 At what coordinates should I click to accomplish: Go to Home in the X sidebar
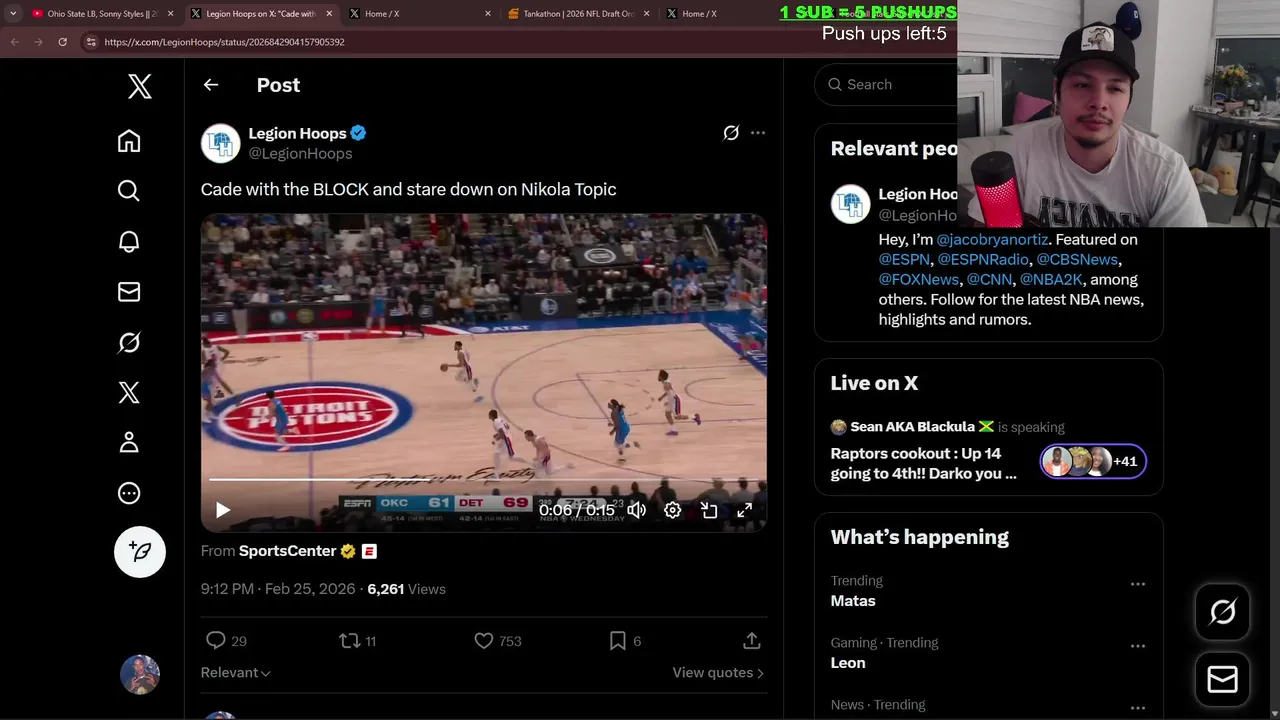[129, 141]
